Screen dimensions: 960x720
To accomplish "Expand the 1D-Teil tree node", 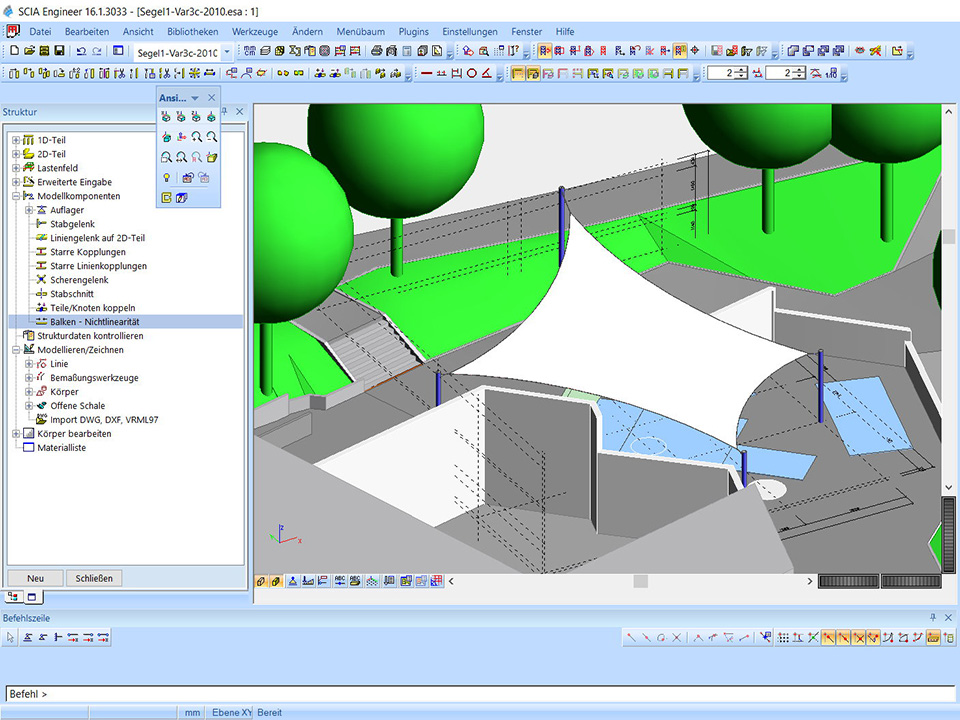I will (x=16, y=140).
